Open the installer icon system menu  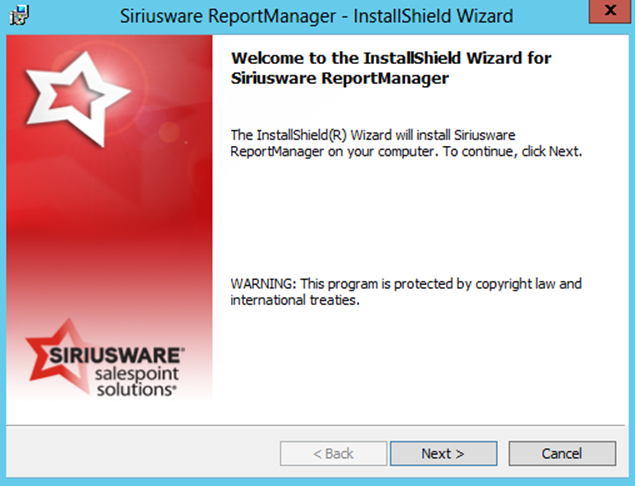click(x=17, y=16)
